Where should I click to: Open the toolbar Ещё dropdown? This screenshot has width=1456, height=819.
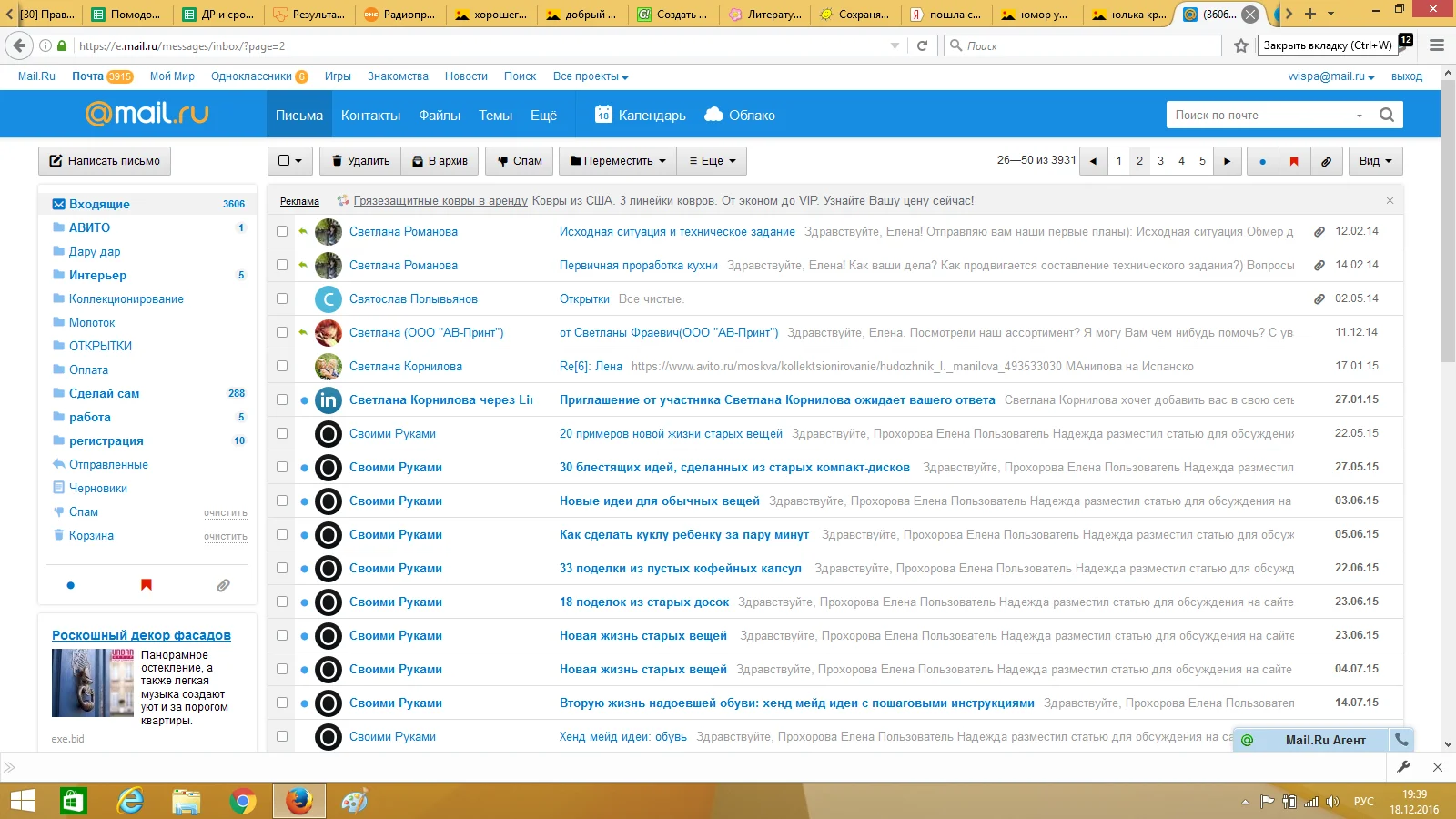tap(712, 161)
